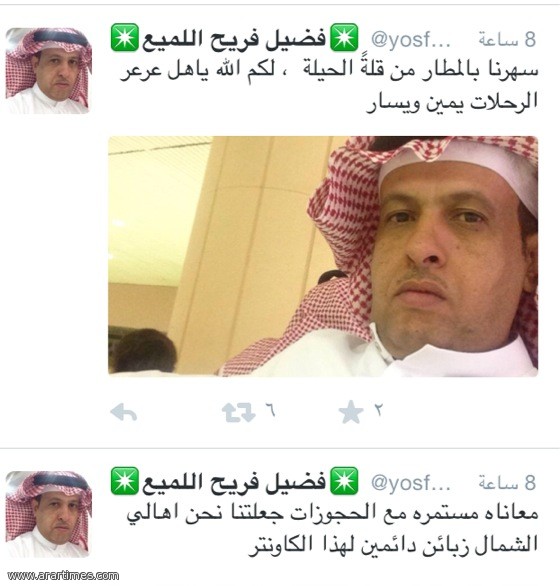Viewport: 560px width, 586px height.
Task: Retweet the first tweet
Action: tap(238, 413)
